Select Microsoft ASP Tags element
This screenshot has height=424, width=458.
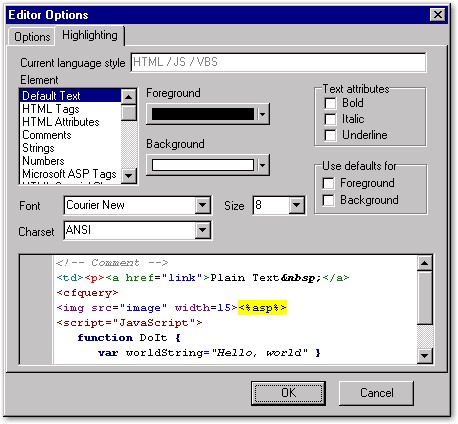[70, 174]
